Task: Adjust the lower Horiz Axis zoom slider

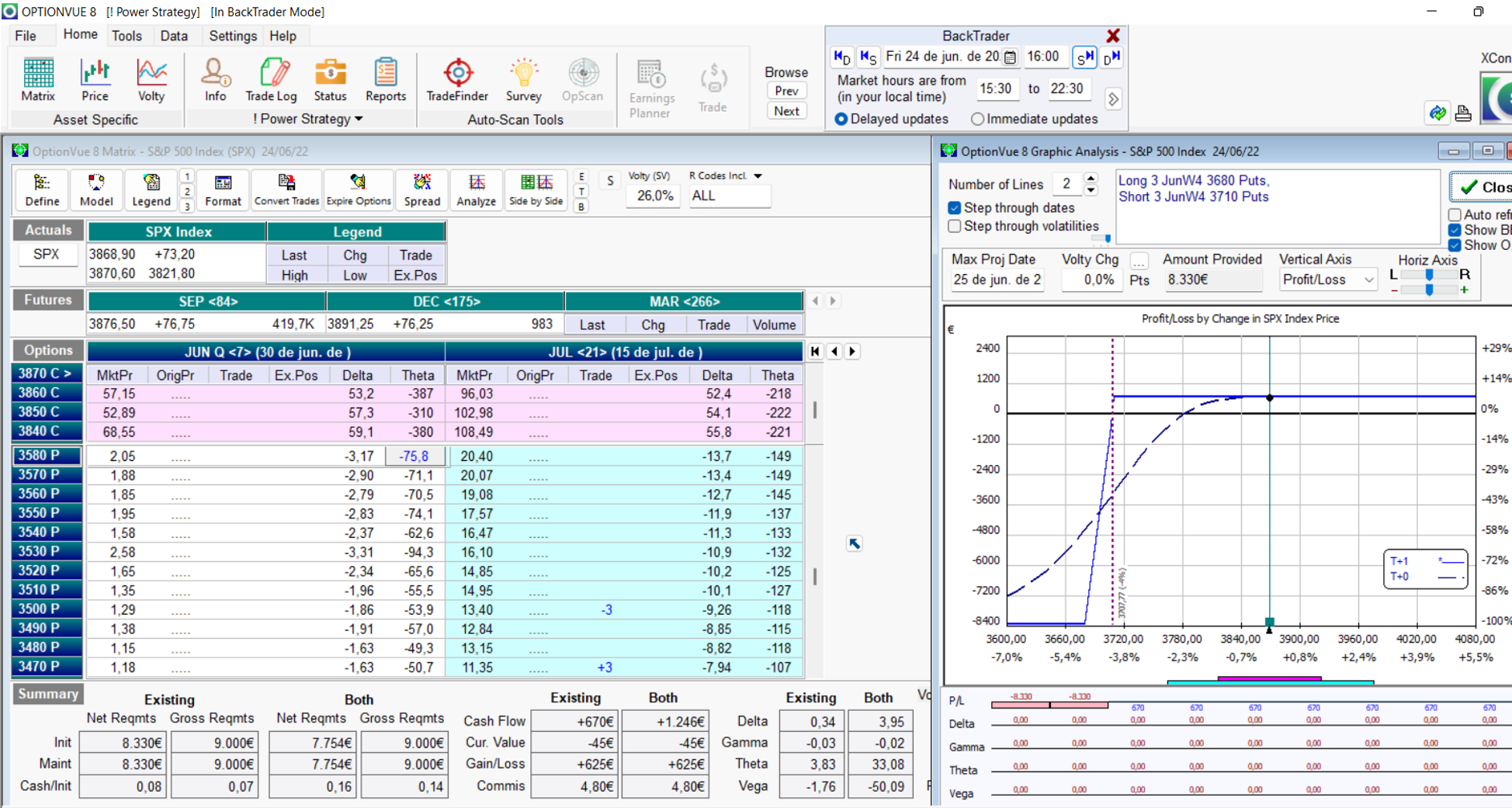Action: pyautogui.click(x=1429, y=290)
